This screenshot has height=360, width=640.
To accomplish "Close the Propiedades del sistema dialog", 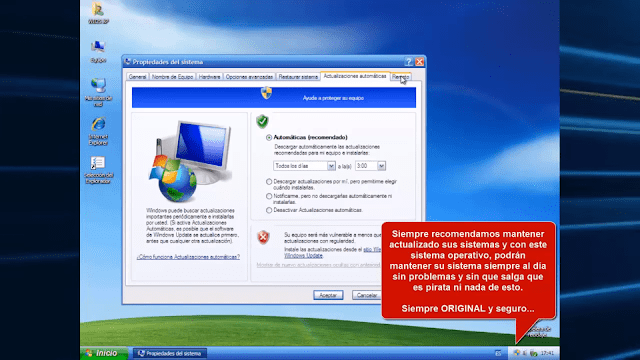I will [x=419, y=62].
